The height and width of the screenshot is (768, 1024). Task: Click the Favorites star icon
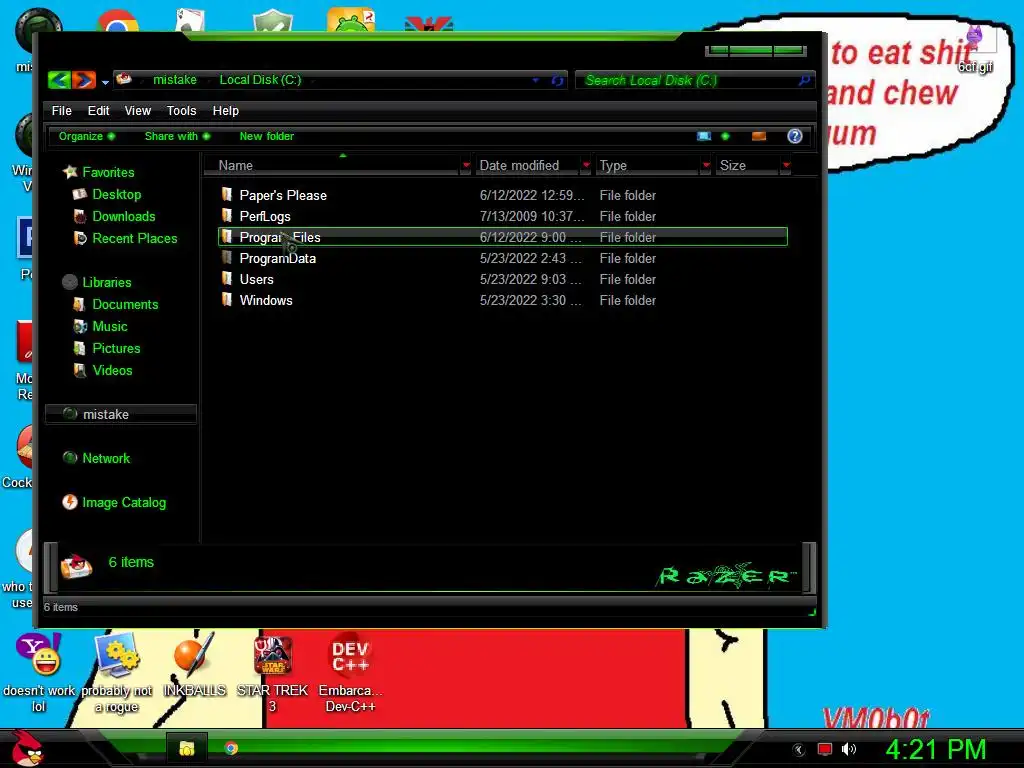coord(70,172)
